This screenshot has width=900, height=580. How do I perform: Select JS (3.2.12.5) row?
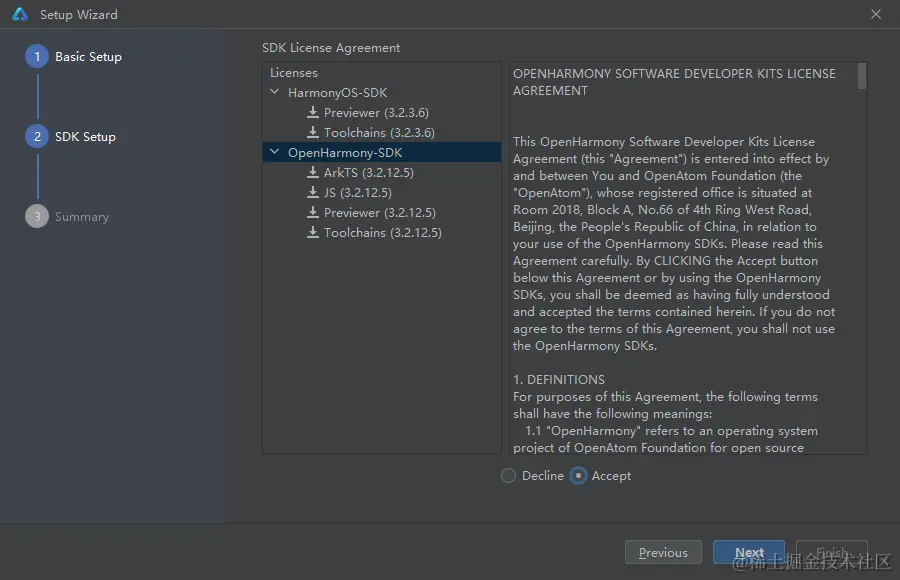[x=382, y=192]
